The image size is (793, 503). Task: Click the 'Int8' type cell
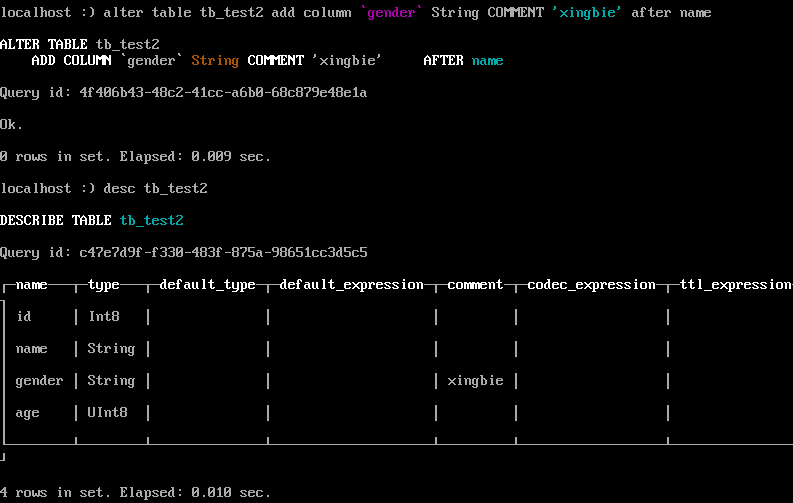104,316
